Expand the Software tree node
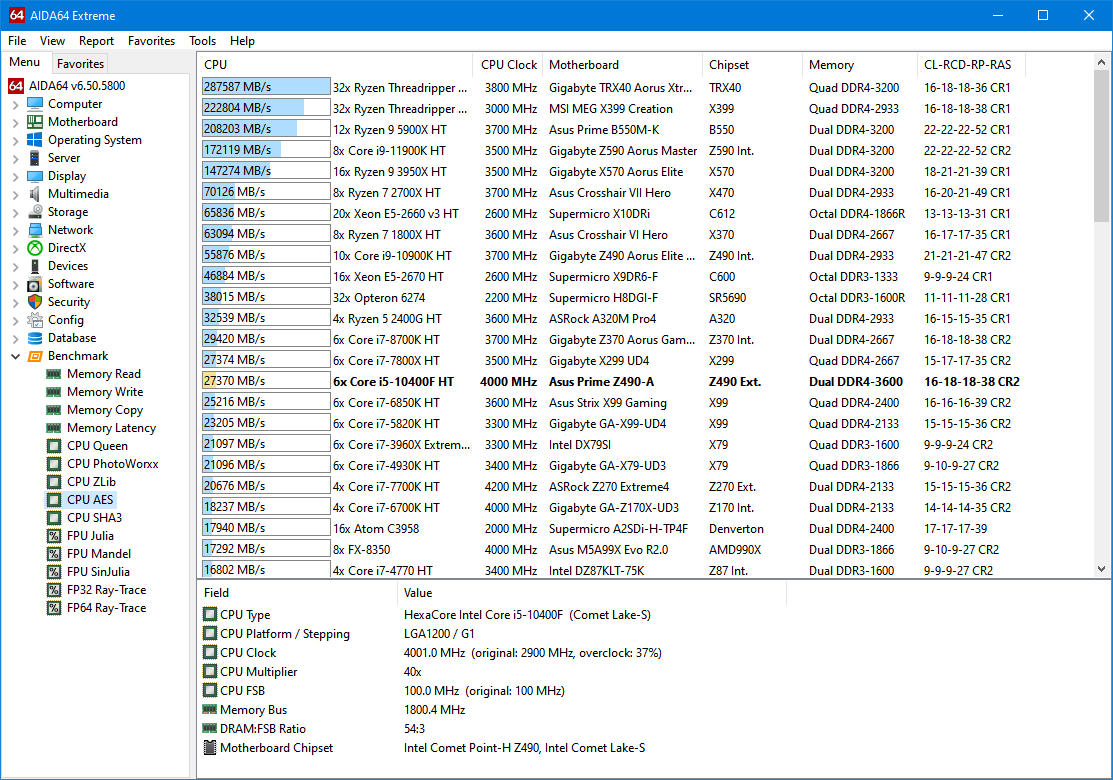The image size is (1113, 780). pos(16,284)
